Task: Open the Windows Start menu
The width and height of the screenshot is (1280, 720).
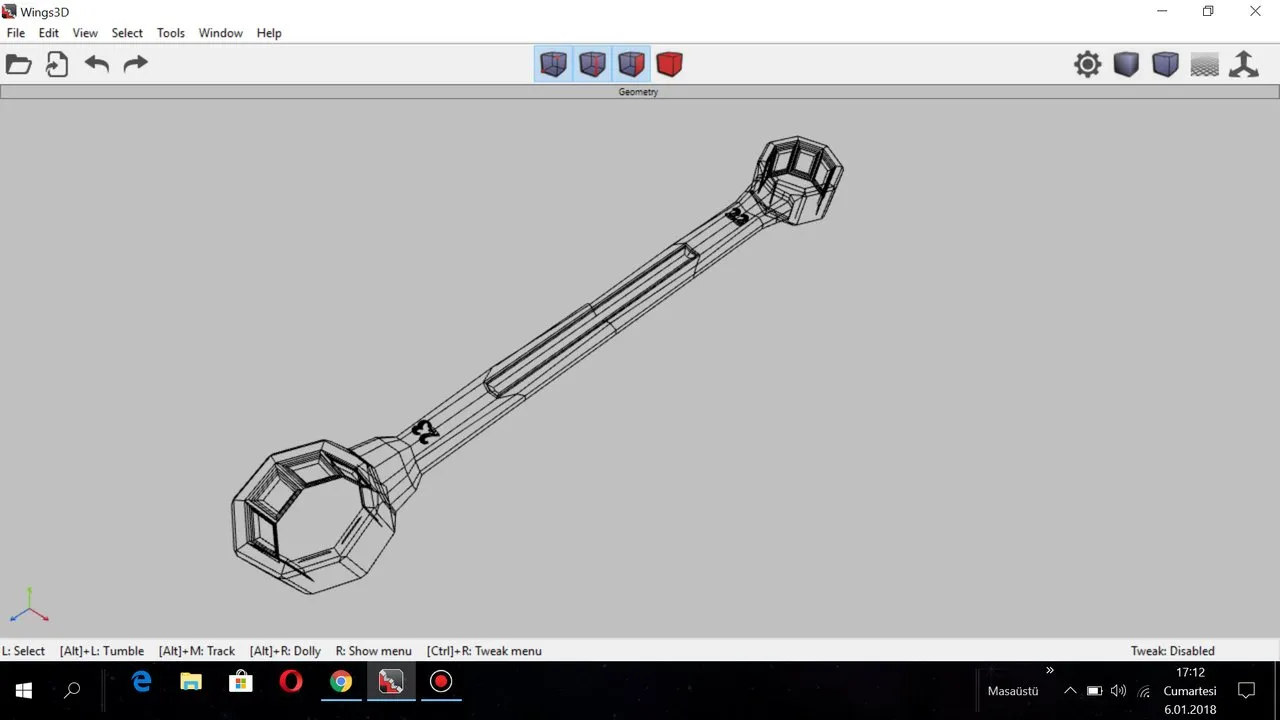Action: 24,690
